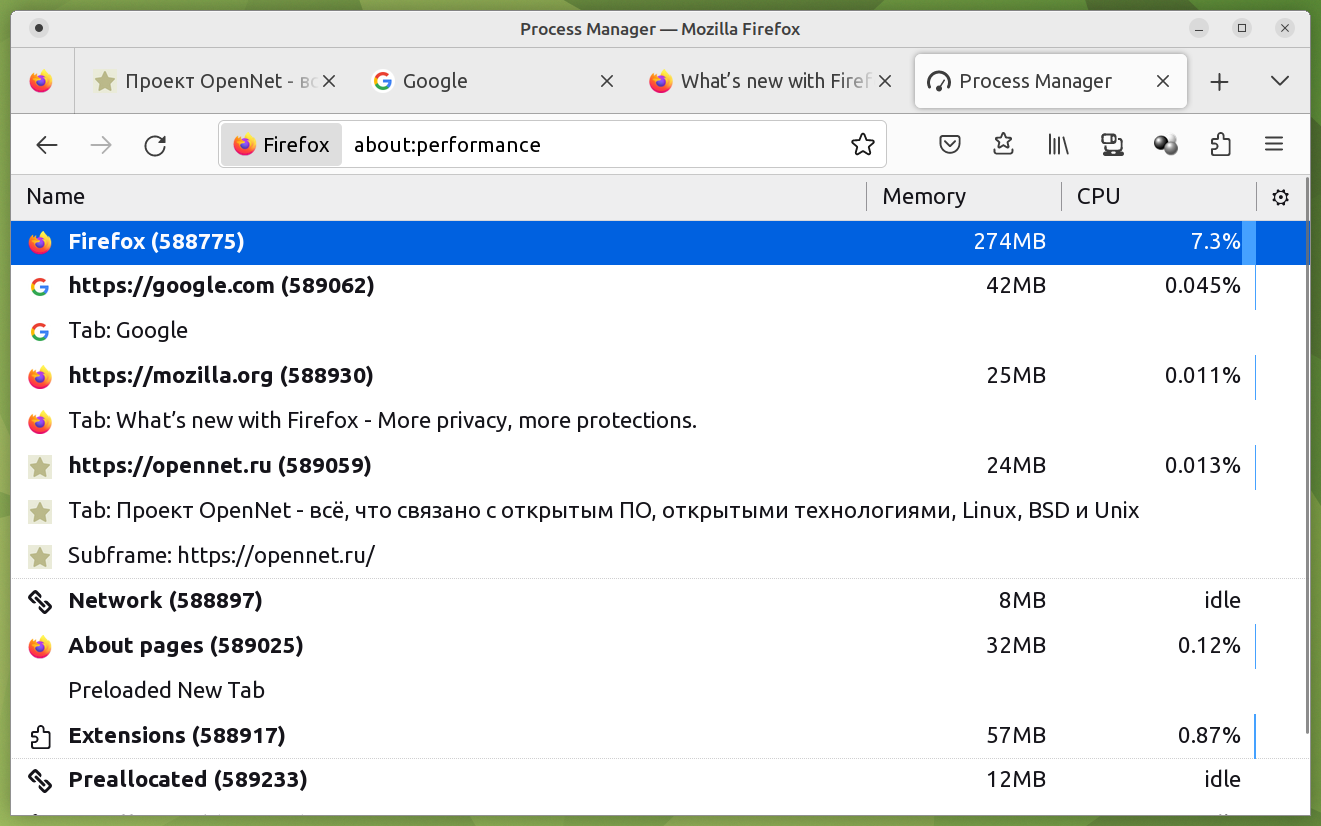
Task: Open the Firefox View pinned button
Action: (41, 82)
